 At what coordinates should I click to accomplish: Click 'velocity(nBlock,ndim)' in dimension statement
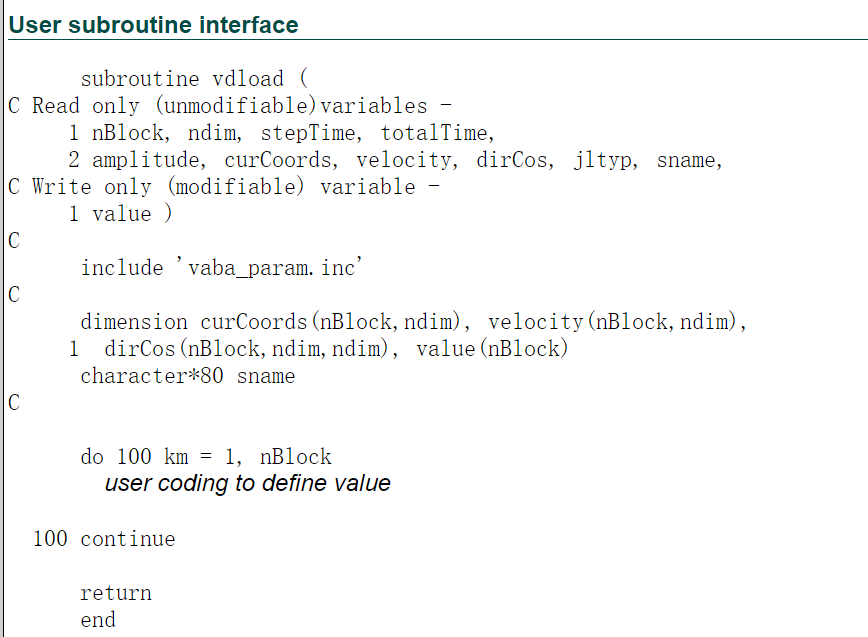click(x=617, y=322)
